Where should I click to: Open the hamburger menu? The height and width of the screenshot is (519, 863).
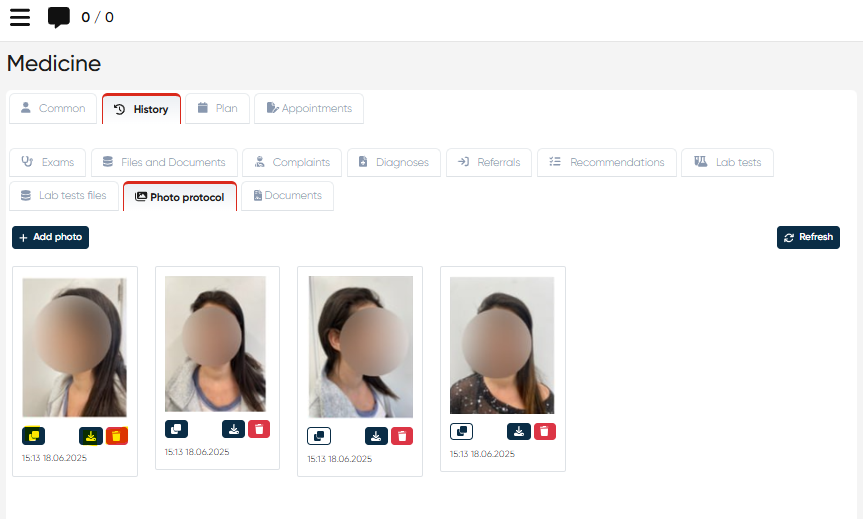(20, 17)
